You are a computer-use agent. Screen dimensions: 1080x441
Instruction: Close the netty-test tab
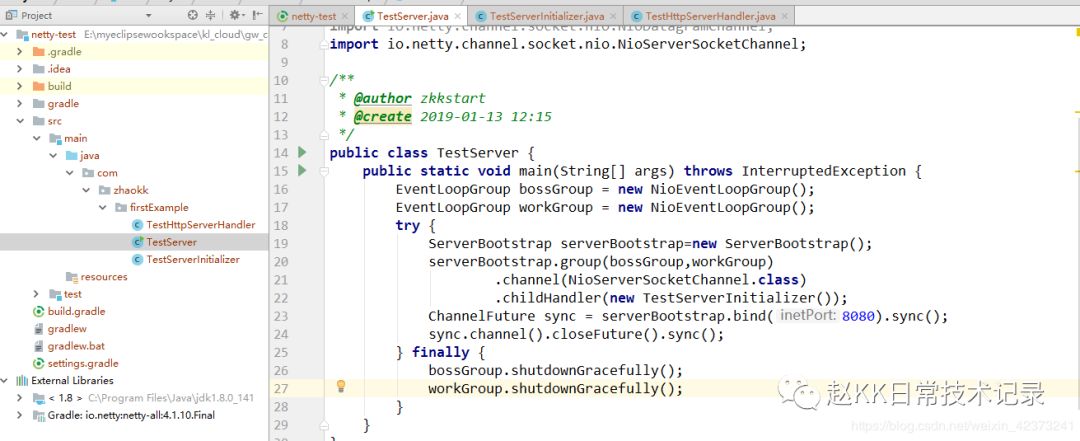[345, 16]
